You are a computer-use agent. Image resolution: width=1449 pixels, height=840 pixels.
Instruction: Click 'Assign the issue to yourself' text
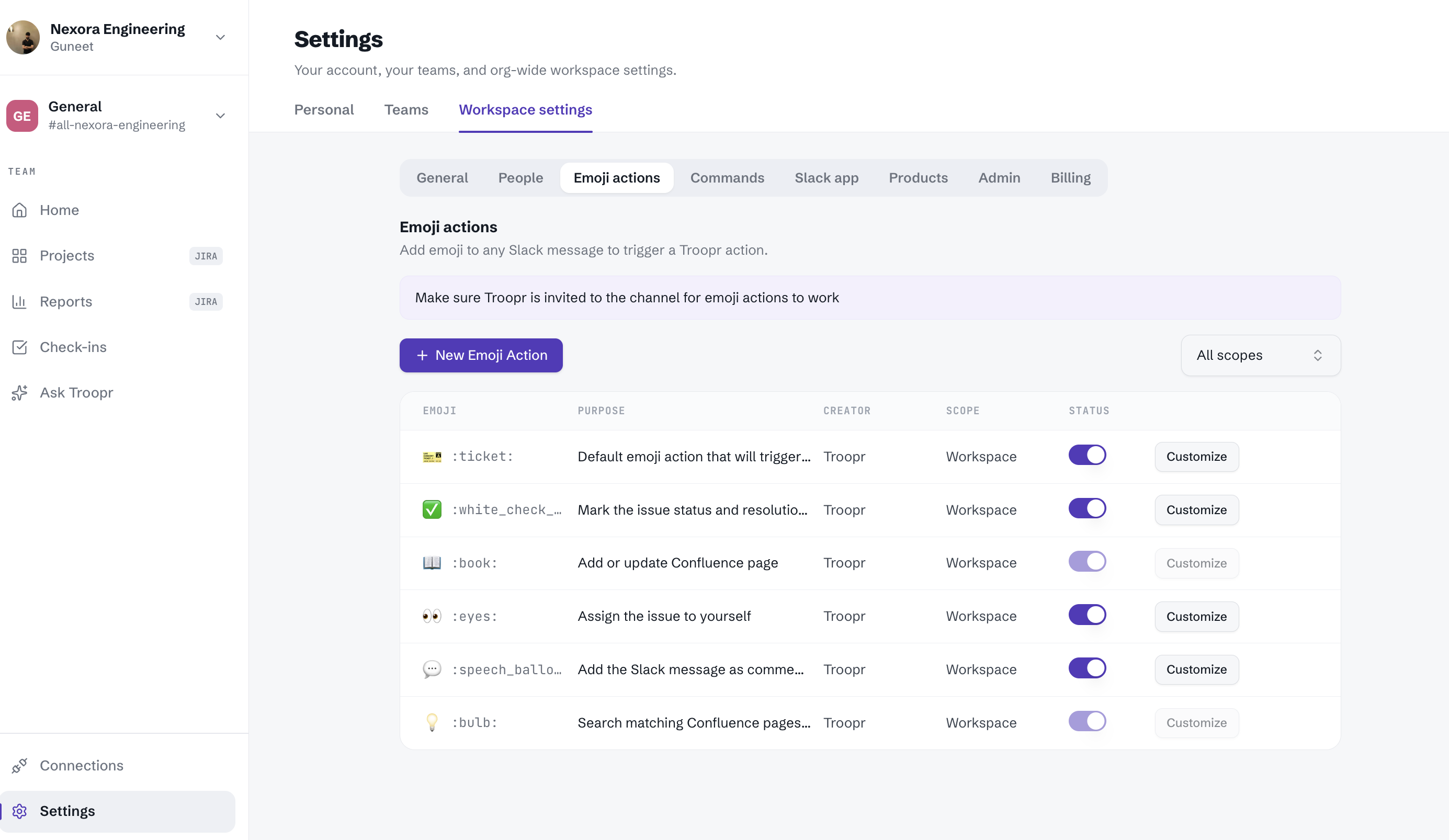coord(664,616)
